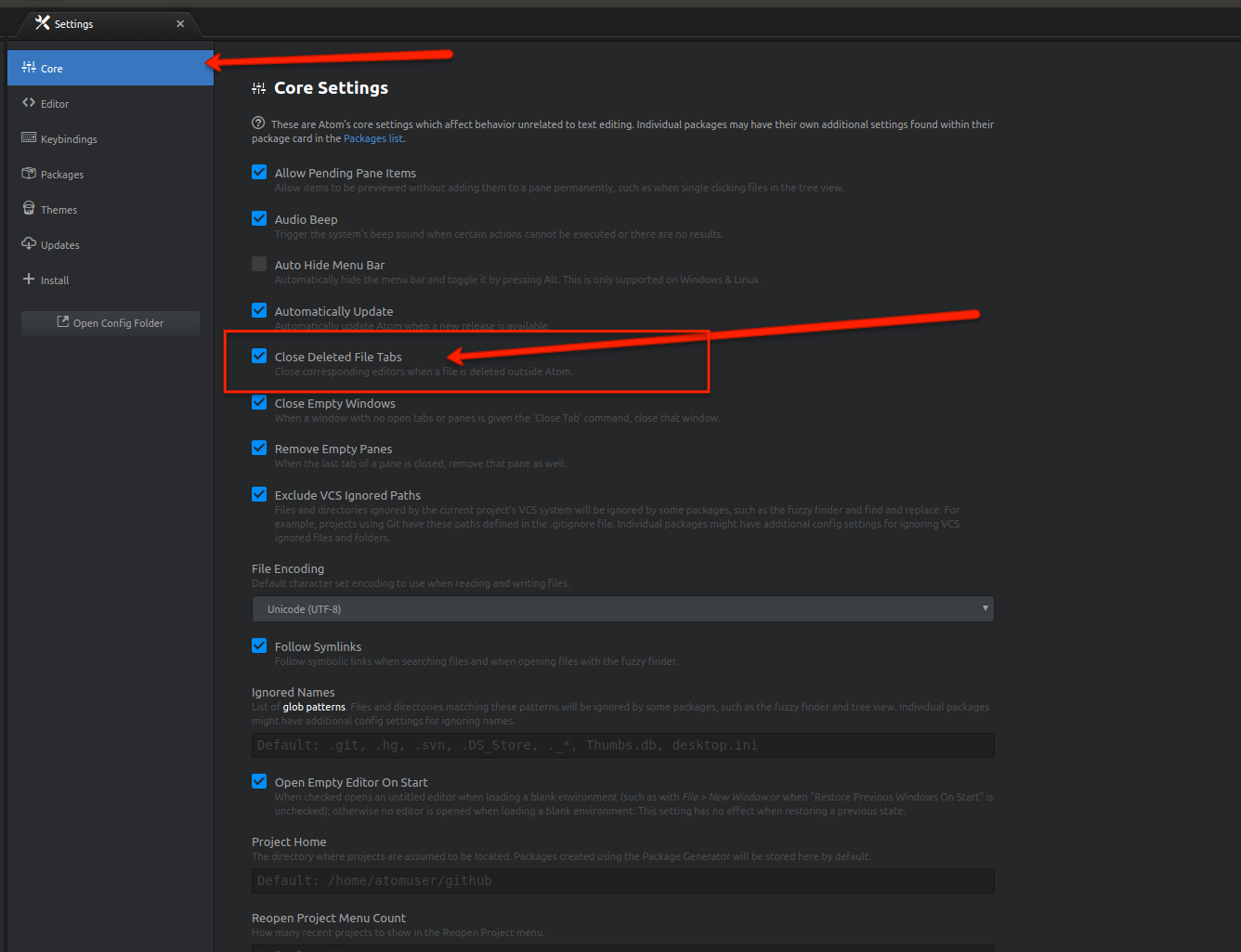Open the File Encoding dropdown

click(x=622, y=609)
